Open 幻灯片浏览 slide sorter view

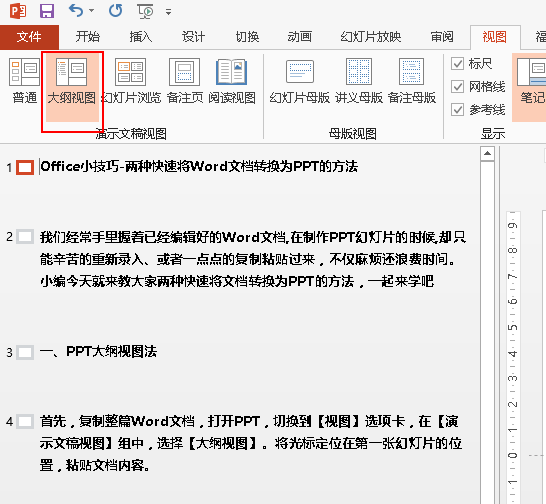pos(131,81)
